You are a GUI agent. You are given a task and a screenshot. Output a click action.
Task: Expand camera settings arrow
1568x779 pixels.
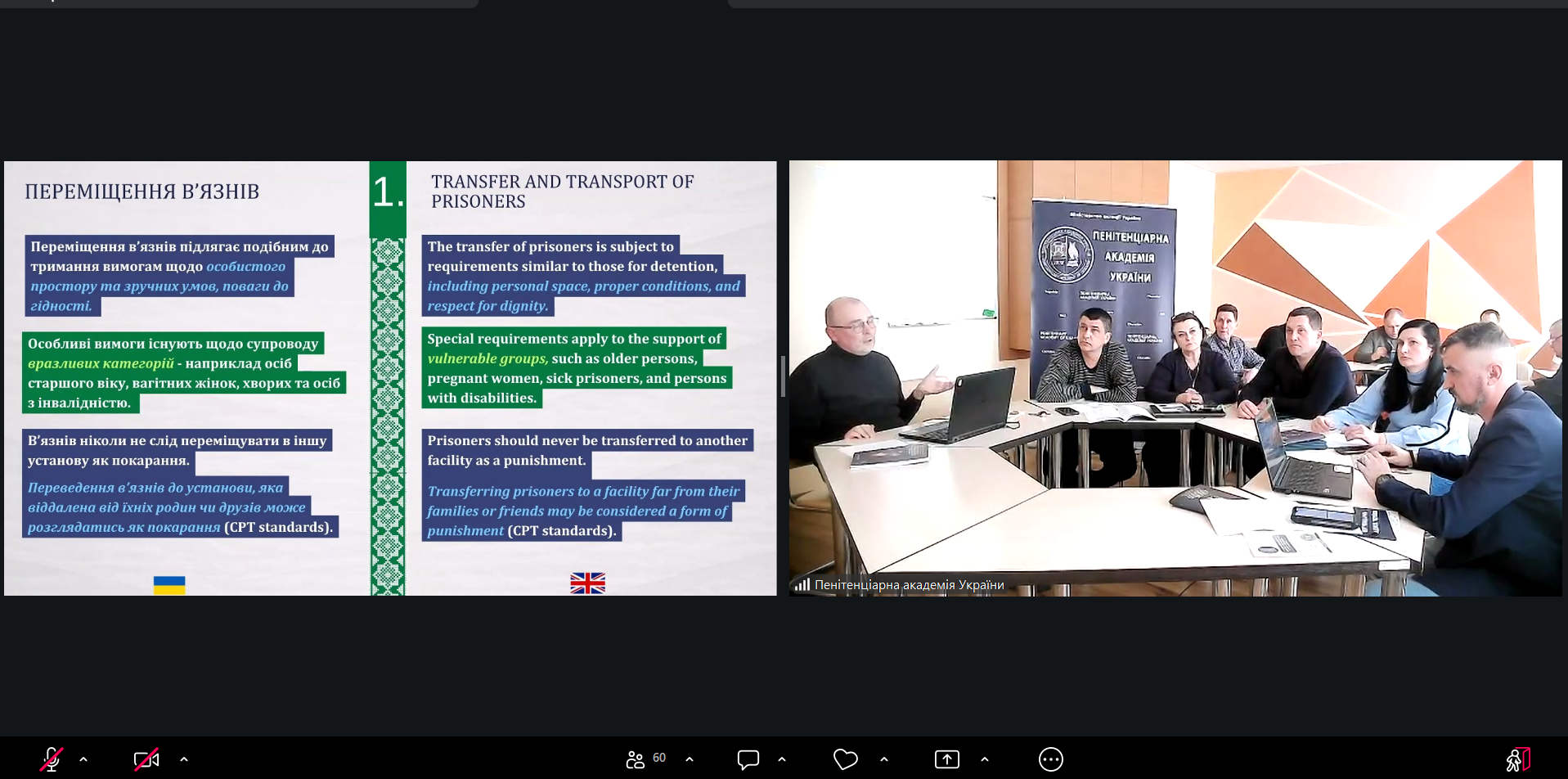(x=184, y=759)
